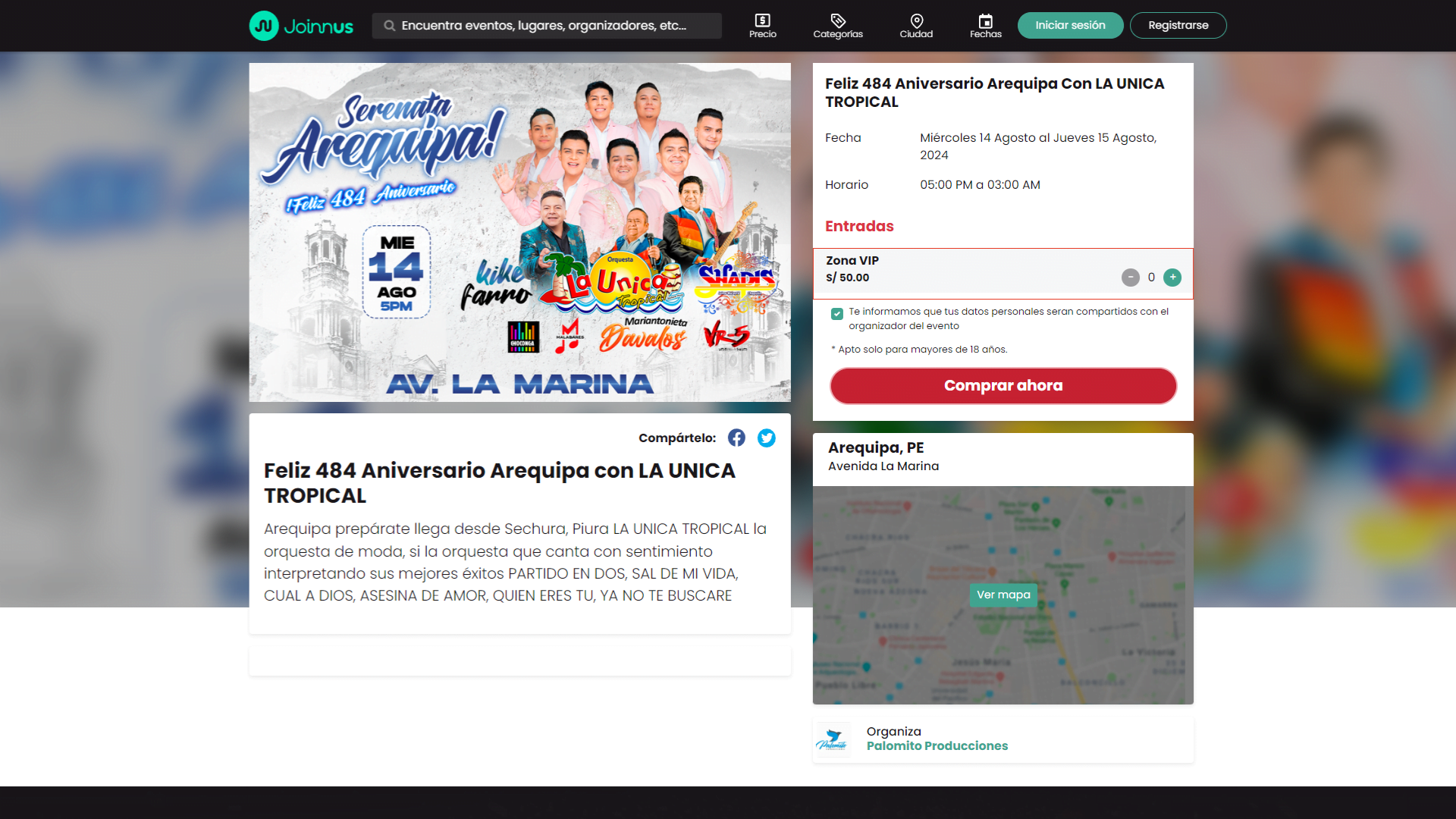Screen dimensions: 1456x819
Task: Click the Iniciar sesión button
Action: (1070, 25)
